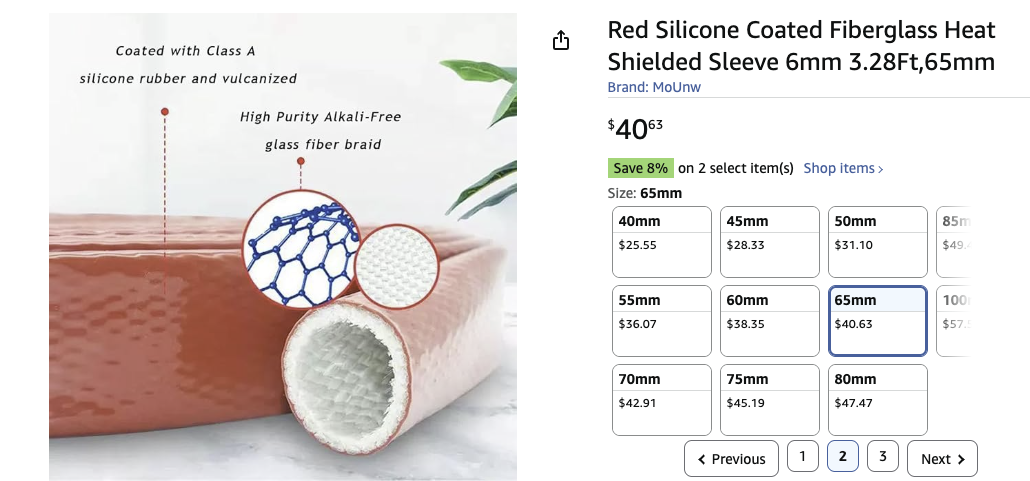The image size is (1030, 481).
Task: Click the selected 65mm size tile
Action: [877, 321]
